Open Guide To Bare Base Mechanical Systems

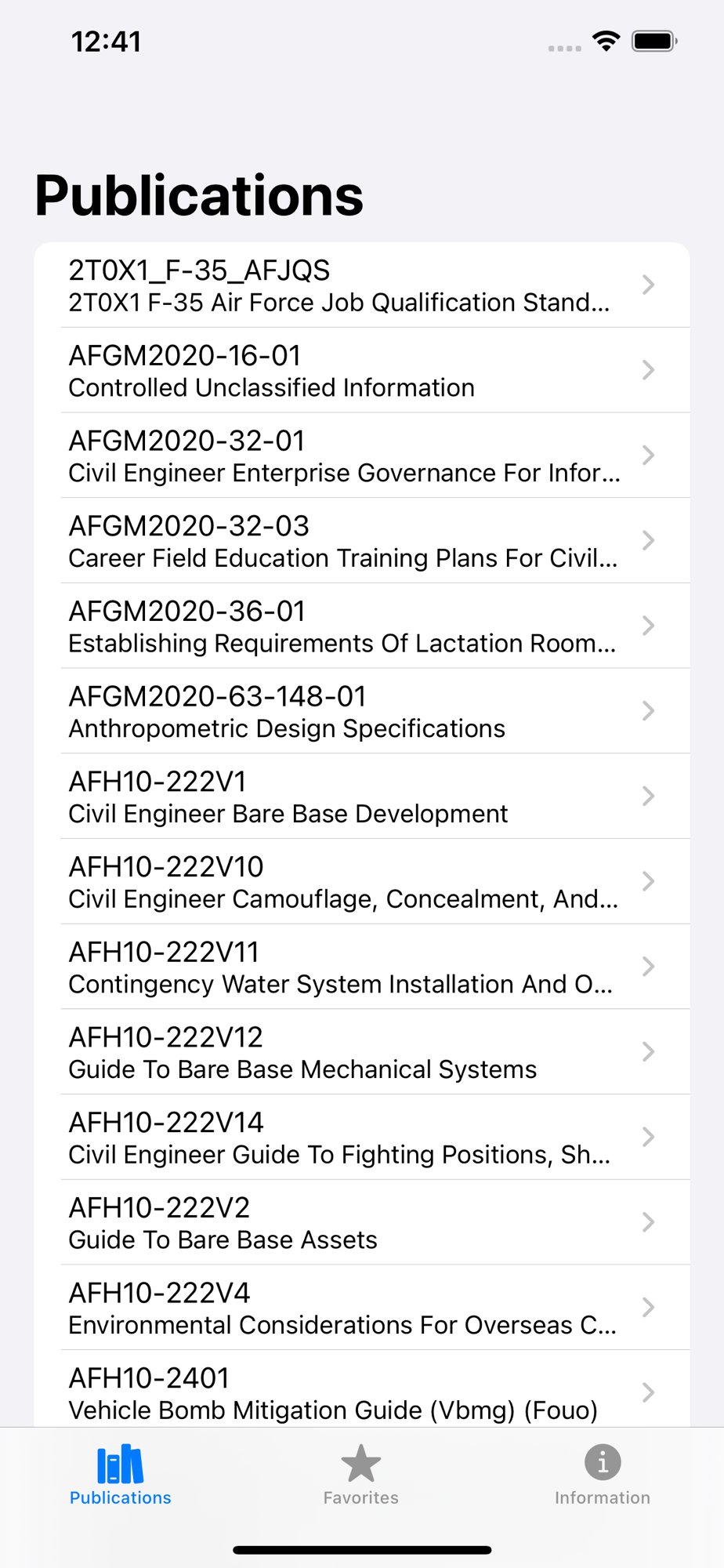345,1052
